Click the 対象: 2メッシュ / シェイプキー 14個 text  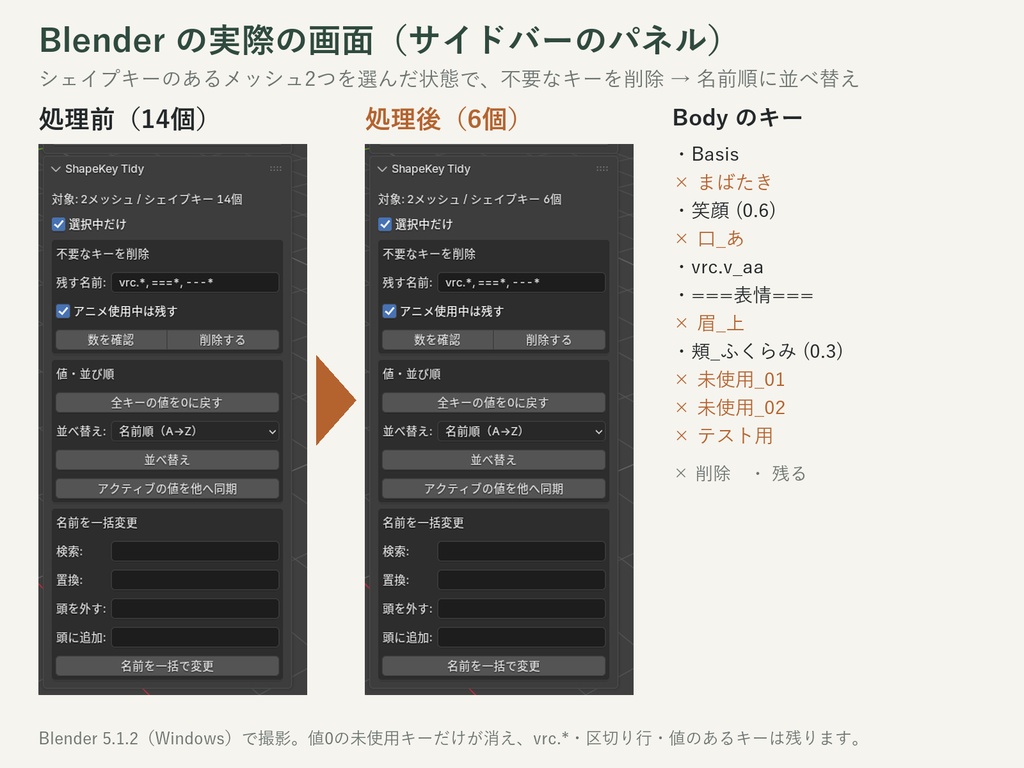click(x=147, y=200)
